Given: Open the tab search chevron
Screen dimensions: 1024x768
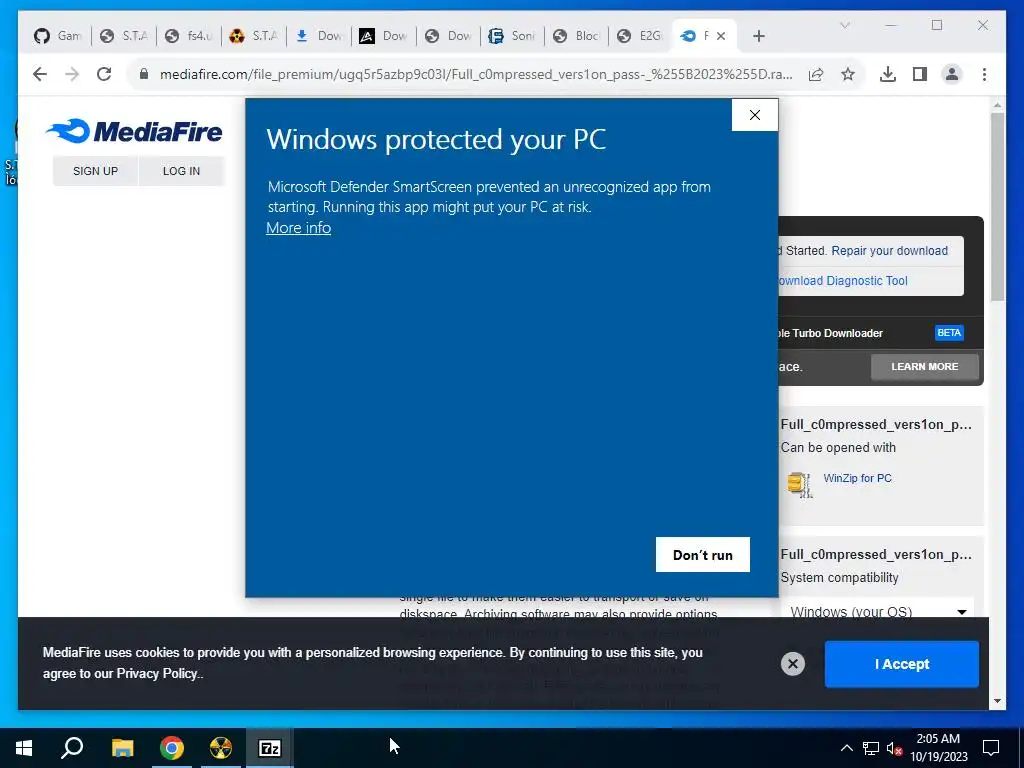Looking at the screenshot, I should [x=844, y=25].
